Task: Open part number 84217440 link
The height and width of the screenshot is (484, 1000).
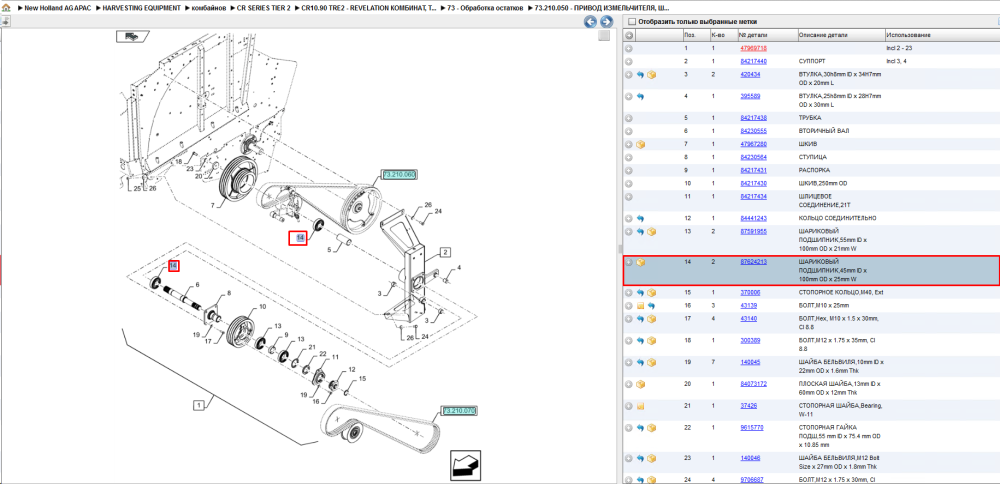Action: (x=753, y=61)
